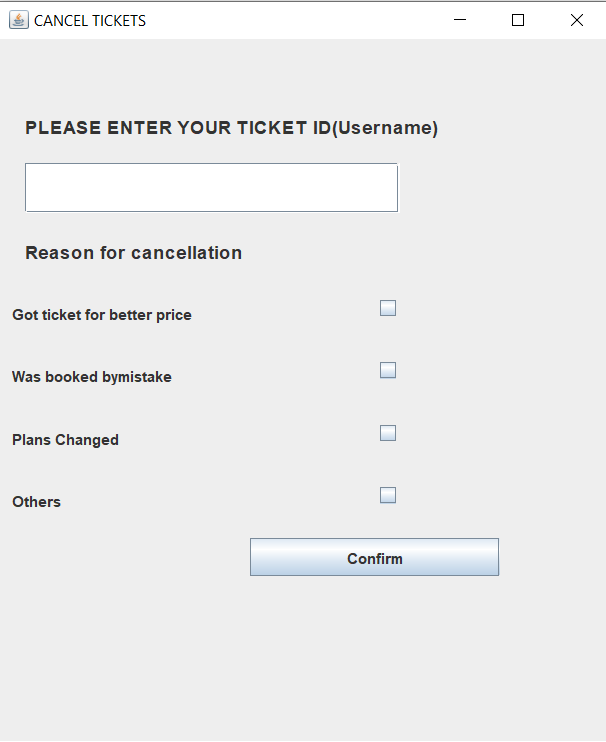Tick the 'Got ticket for better price' checkbox
This screenshot has width=606, height=742.
(388, 308)
